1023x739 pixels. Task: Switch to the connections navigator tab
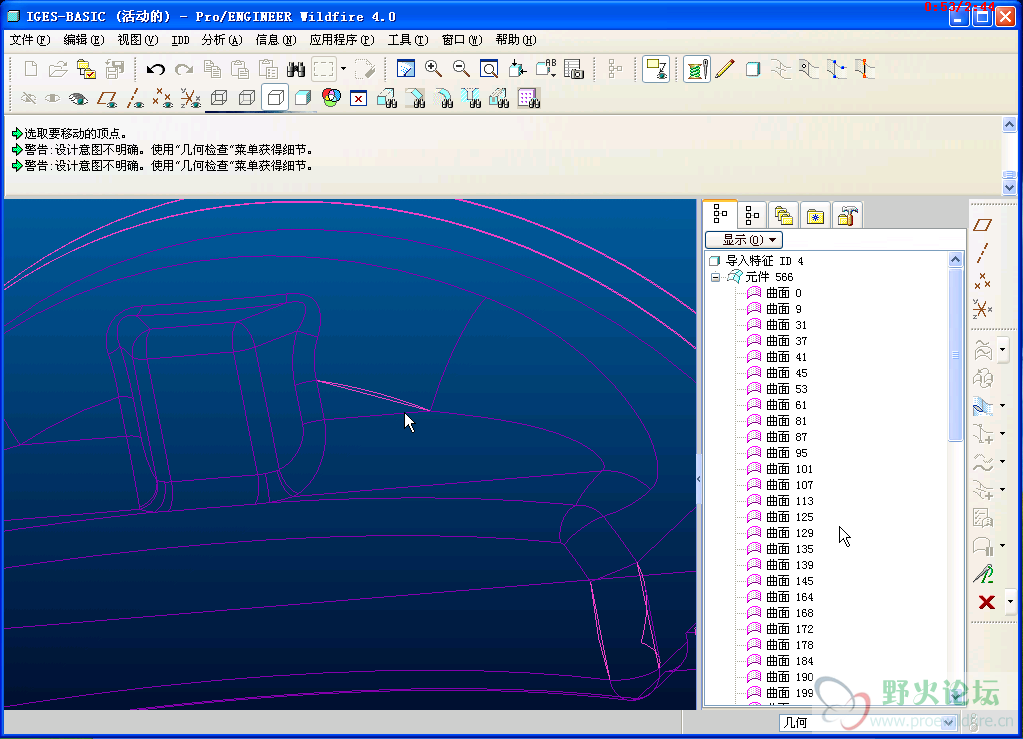click(x=847, y=215)
